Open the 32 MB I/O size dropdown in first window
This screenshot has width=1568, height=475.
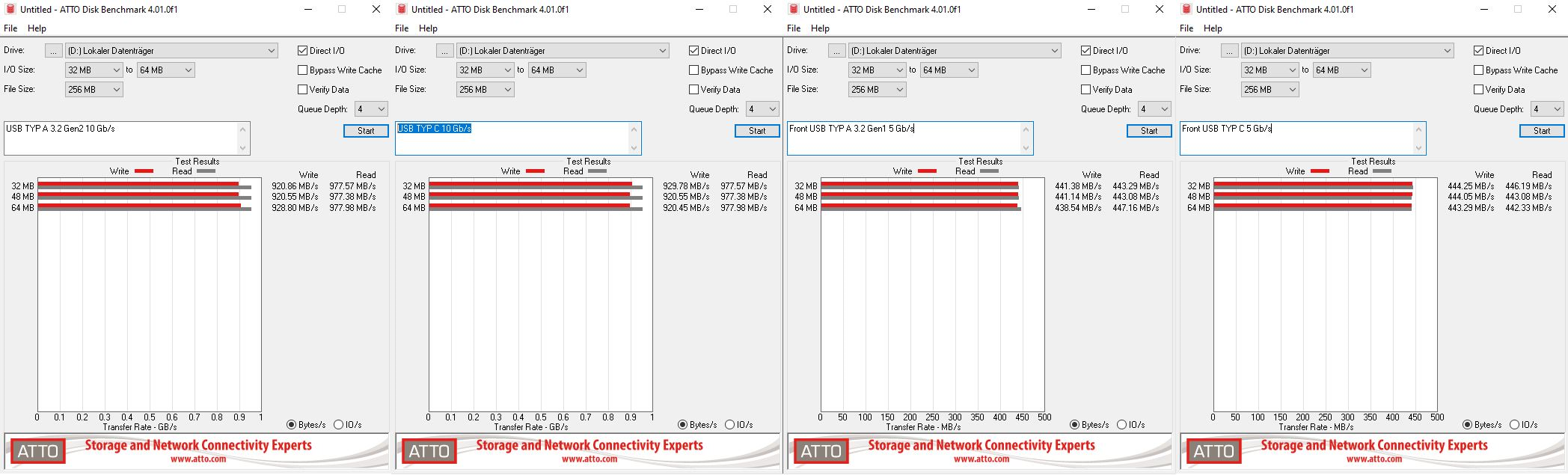point(94,70)
